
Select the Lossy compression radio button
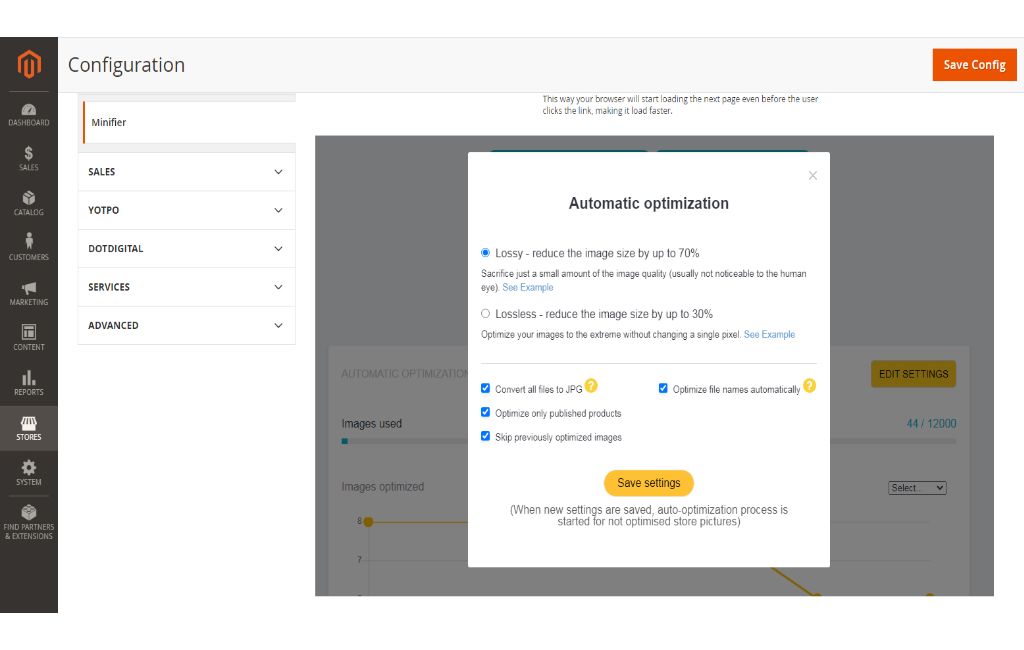point(485,252)
